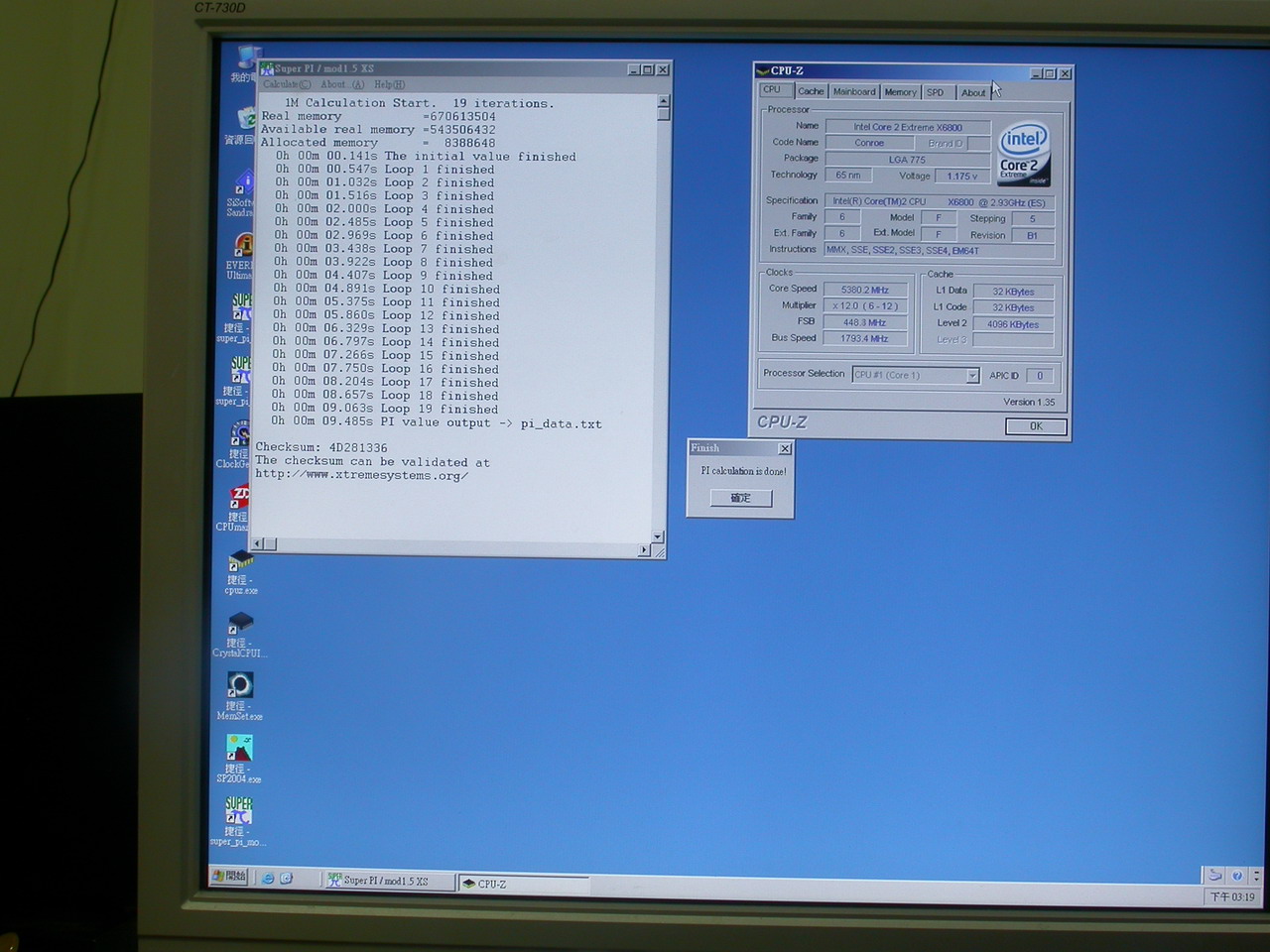Click the Super PI horizontal scroll left arrow
The width and height of the screenshot is (1270, 952).
coord(258,543)
